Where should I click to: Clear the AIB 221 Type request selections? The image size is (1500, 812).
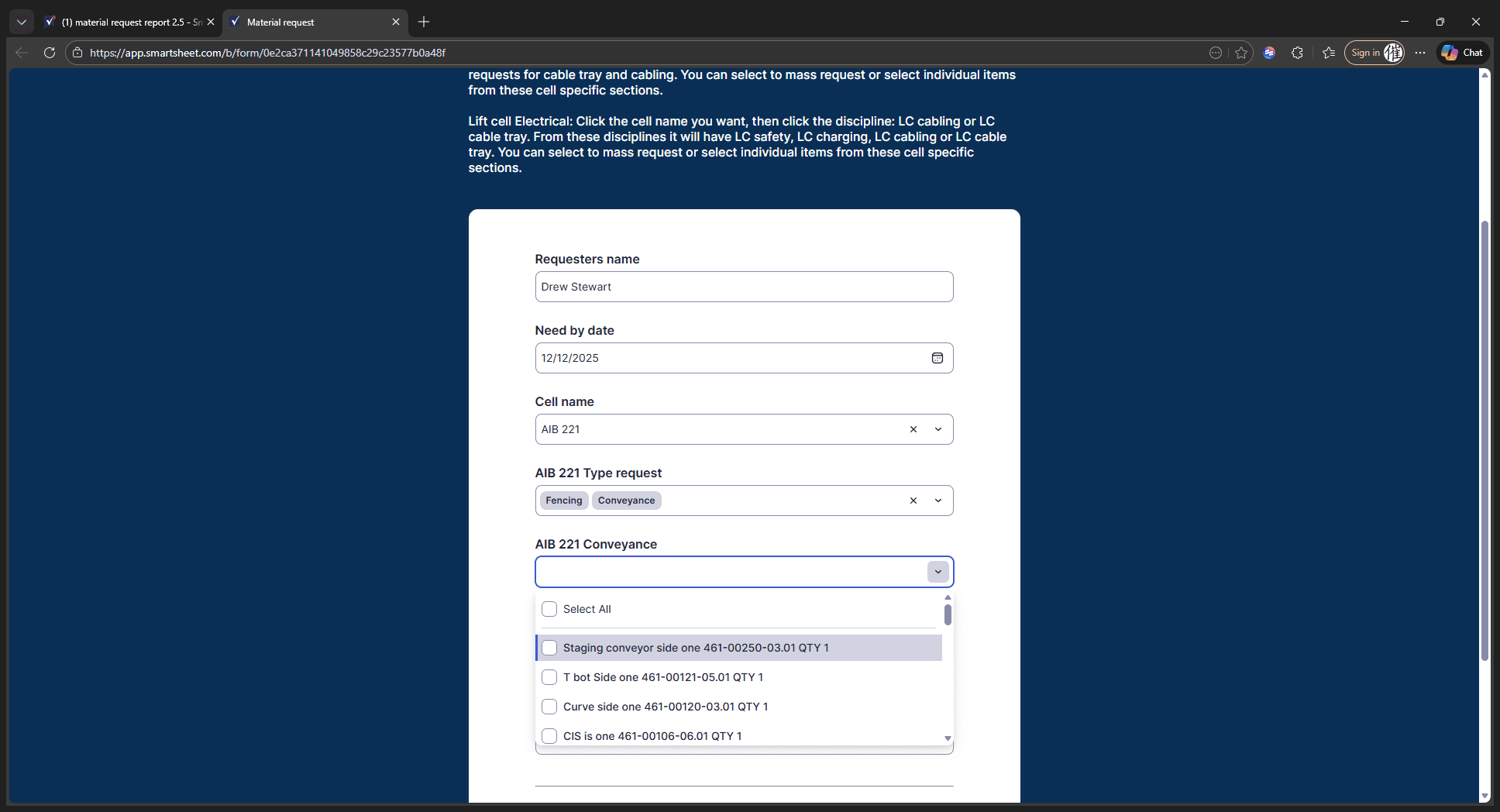tap(913, 501)
